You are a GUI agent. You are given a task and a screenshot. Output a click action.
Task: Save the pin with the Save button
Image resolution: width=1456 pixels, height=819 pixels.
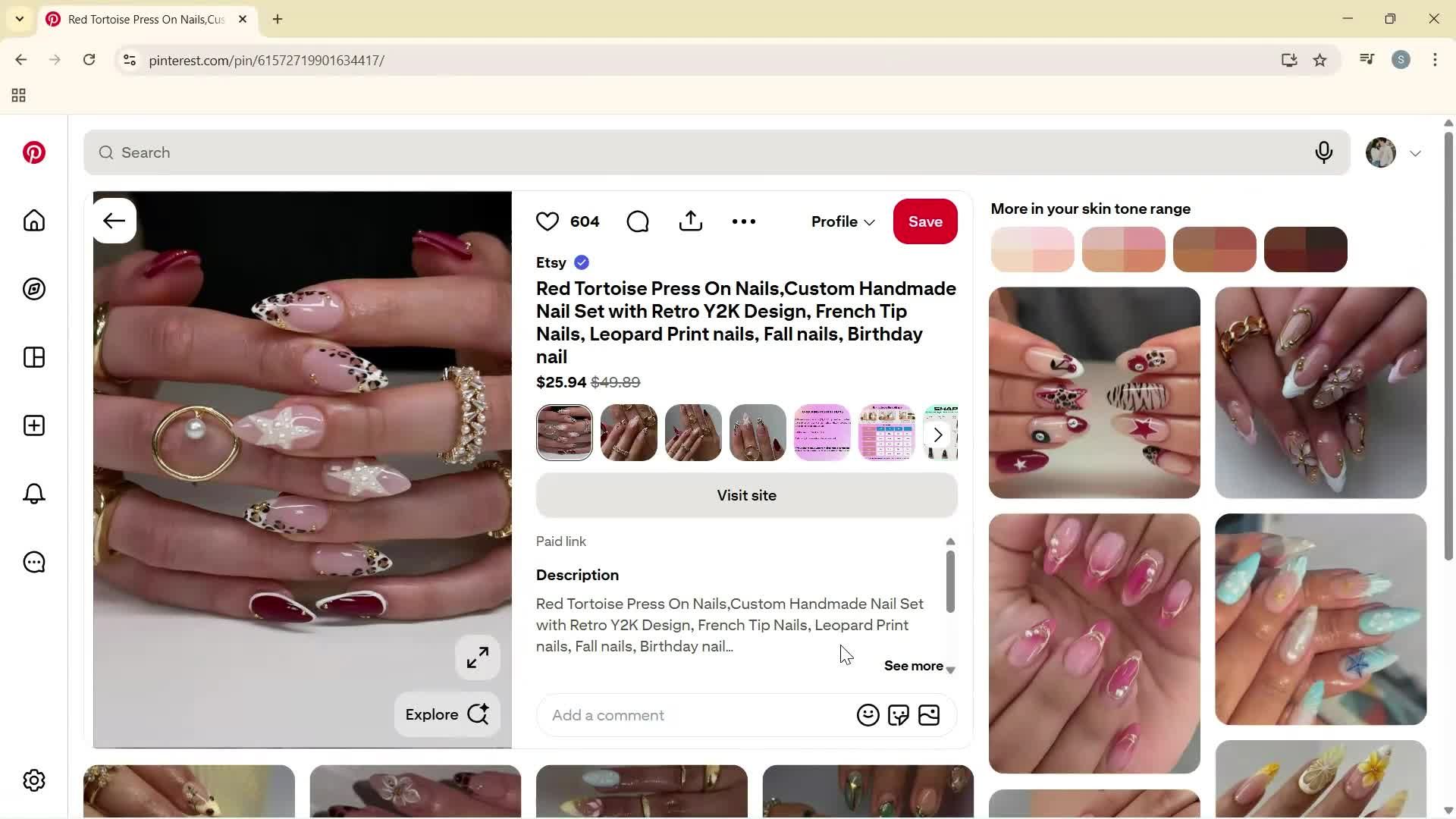(925, 221)
